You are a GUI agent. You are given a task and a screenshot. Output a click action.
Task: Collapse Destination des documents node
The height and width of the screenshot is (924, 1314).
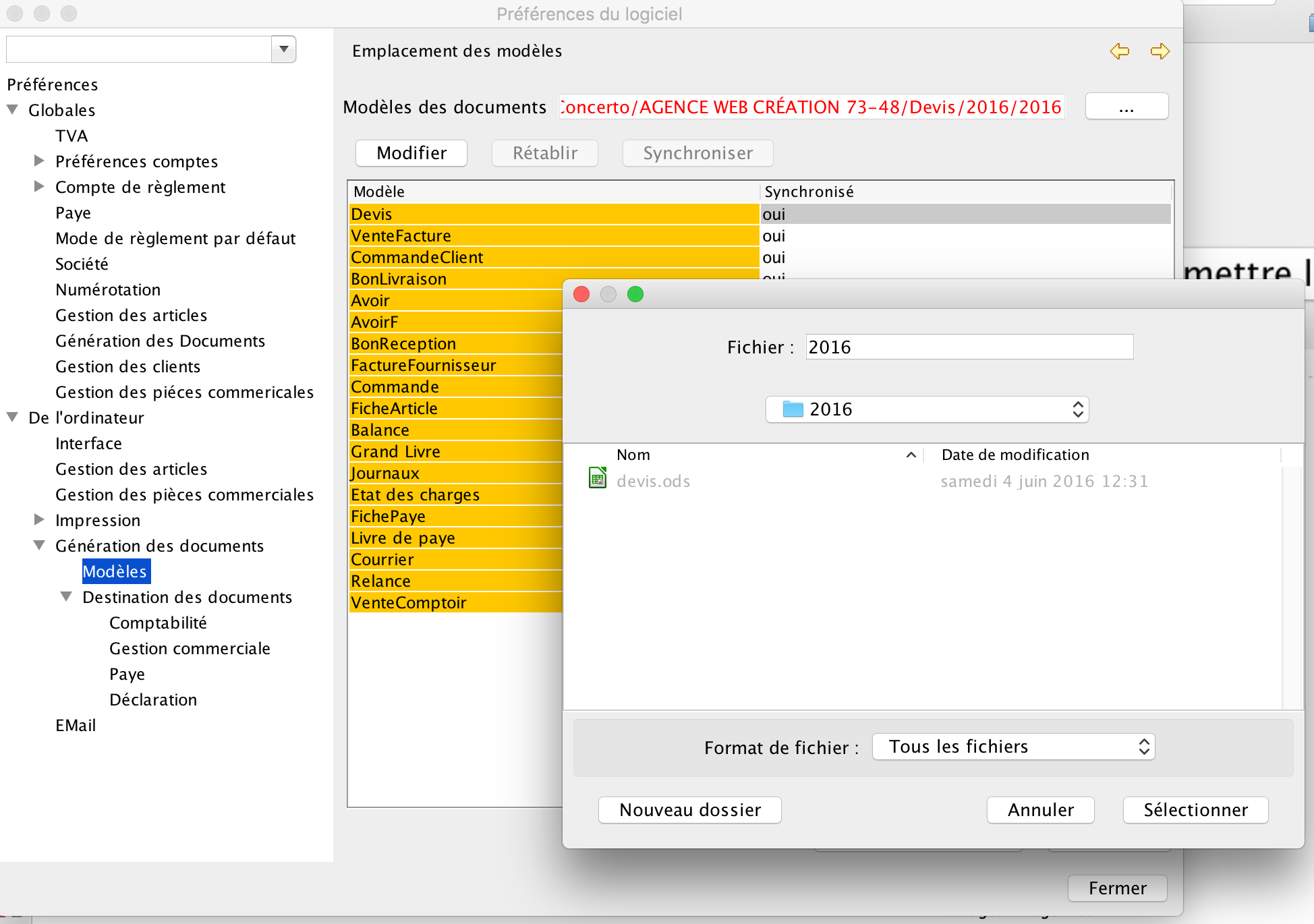point(66,597)
